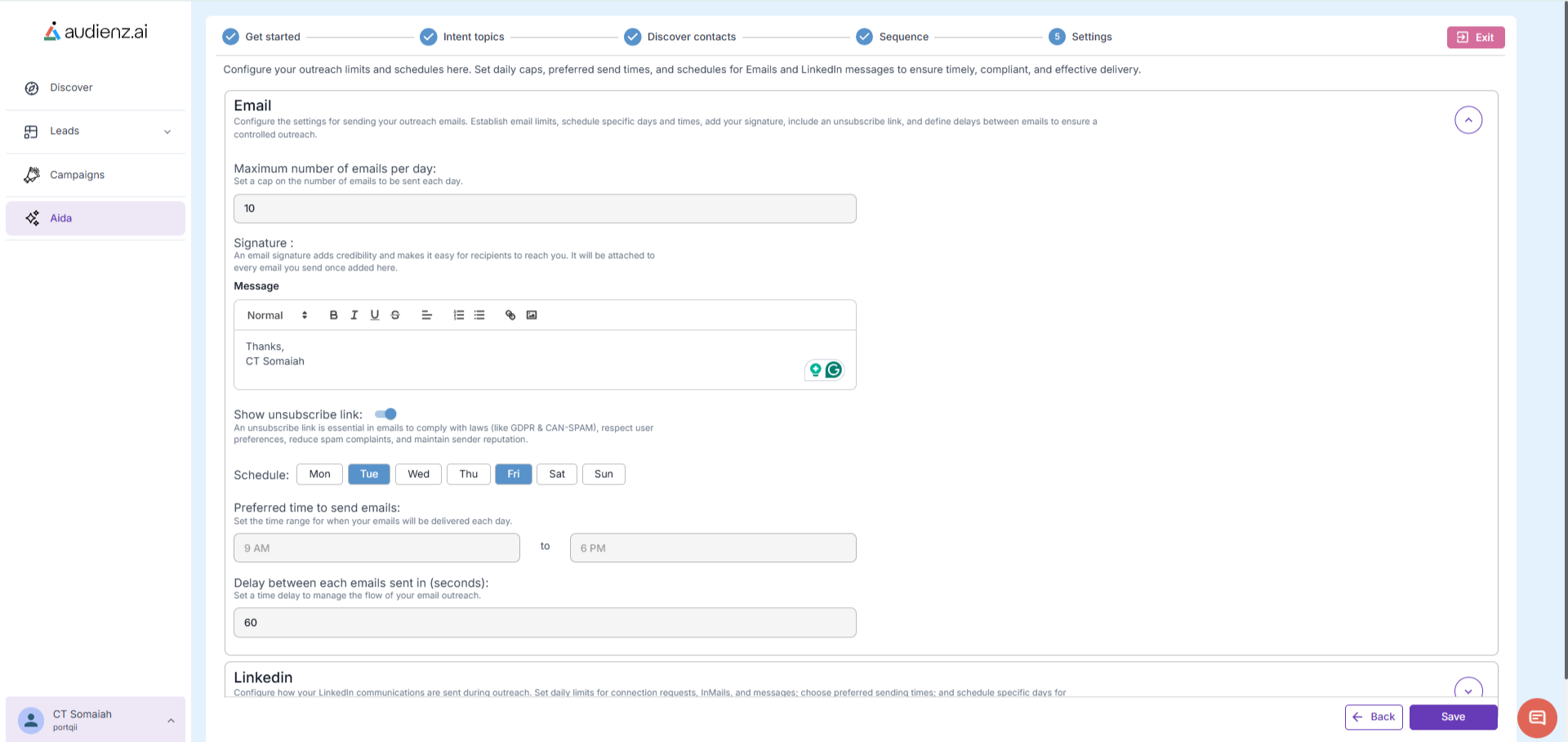Click the page vertical scrollbar
The width and height of the screenshot is (1568, 742).
tap(1565, 339)
